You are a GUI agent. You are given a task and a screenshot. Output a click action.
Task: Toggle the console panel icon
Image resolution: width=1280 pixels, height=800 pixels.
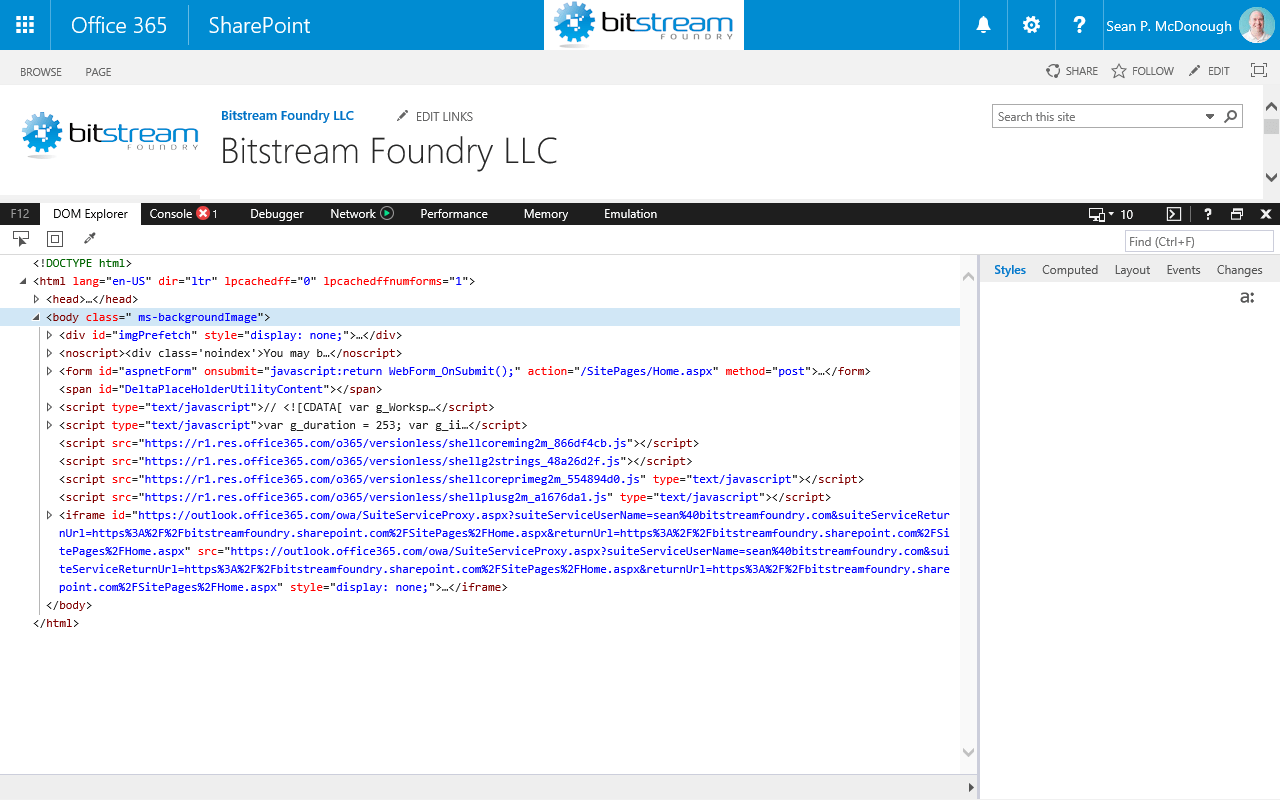(1174, 214)
